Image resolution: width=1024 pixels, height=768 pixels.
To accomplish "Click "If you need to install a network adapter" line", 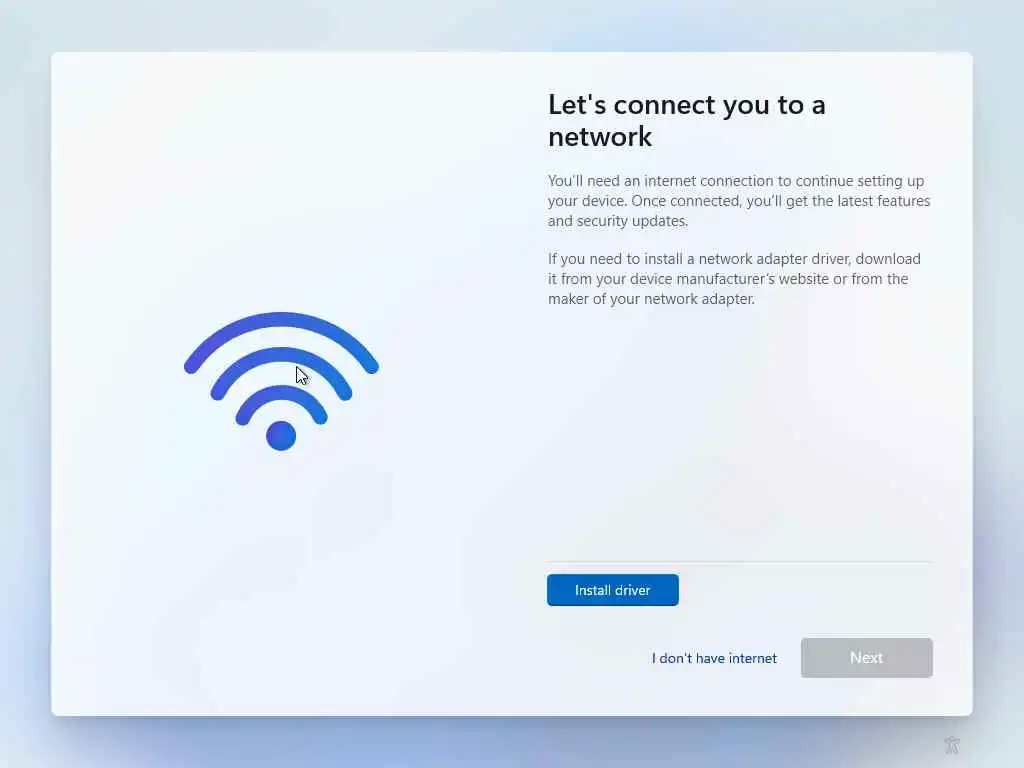I will pyautogui.click(x=734, y=259).
